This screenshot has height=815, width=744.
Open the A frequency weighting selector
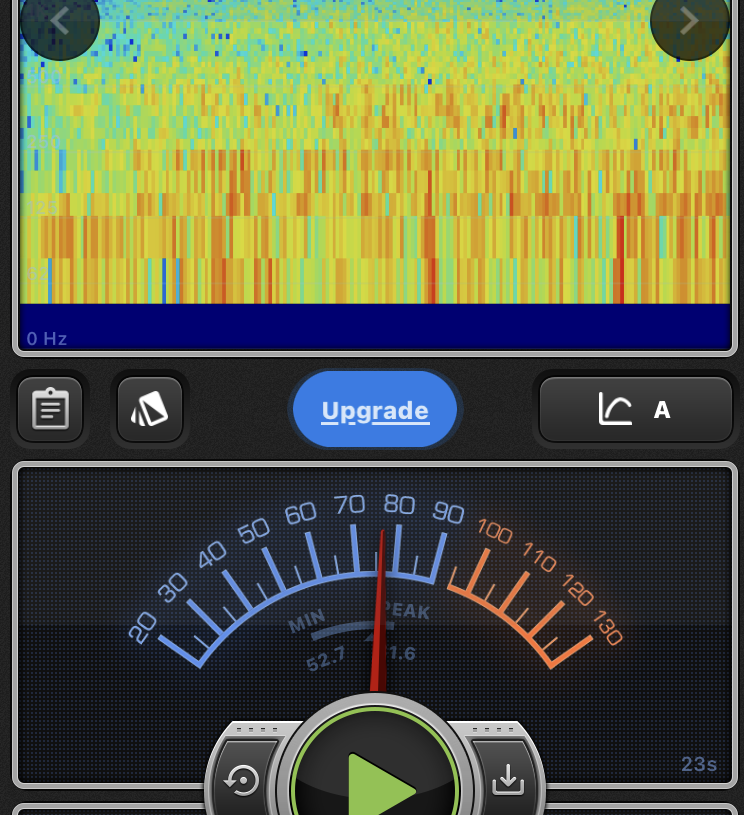661,409
